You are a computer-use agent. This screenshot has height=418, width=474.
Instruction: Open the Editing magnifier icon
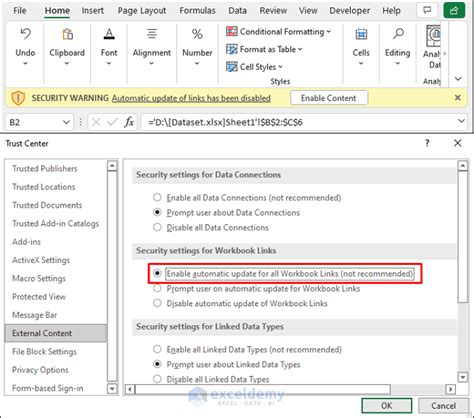pyautogui.click(x=398, y=34)
